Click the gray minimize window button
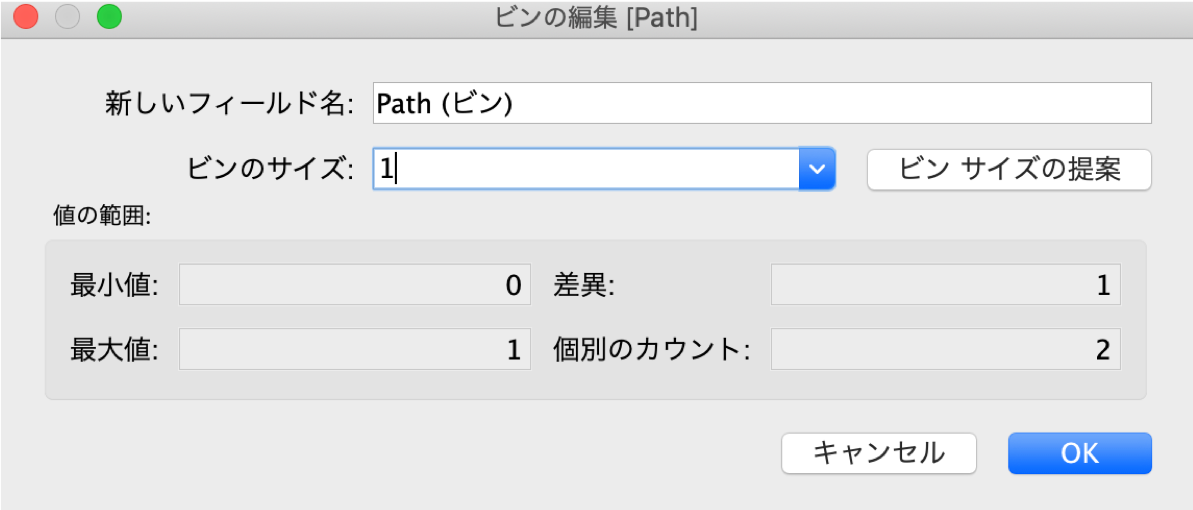Viewport: 1193px width, 510px height. click(x=67, y=17)
